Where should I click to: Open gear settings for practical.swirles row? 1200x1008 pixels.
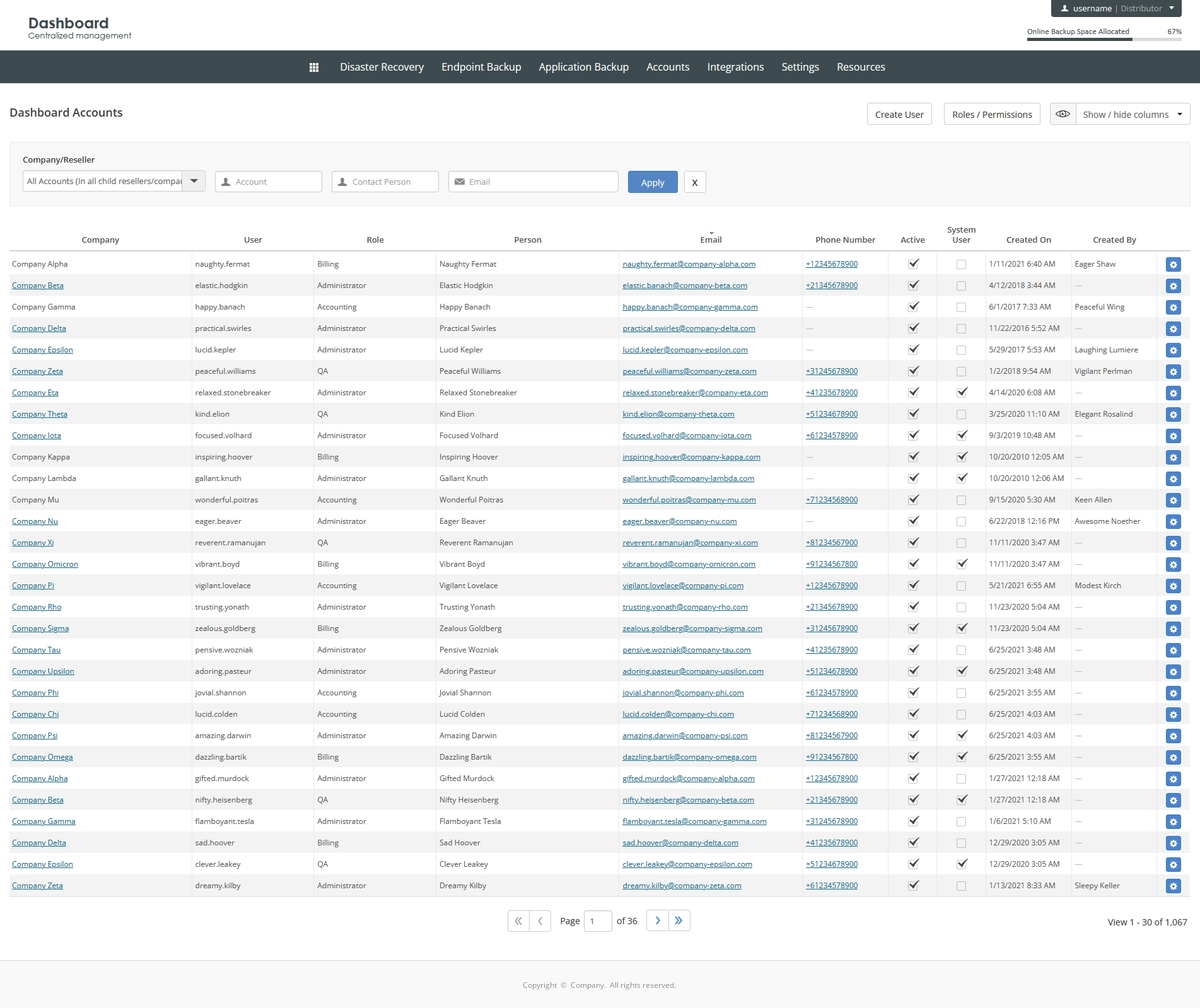tap(1173, 329)
